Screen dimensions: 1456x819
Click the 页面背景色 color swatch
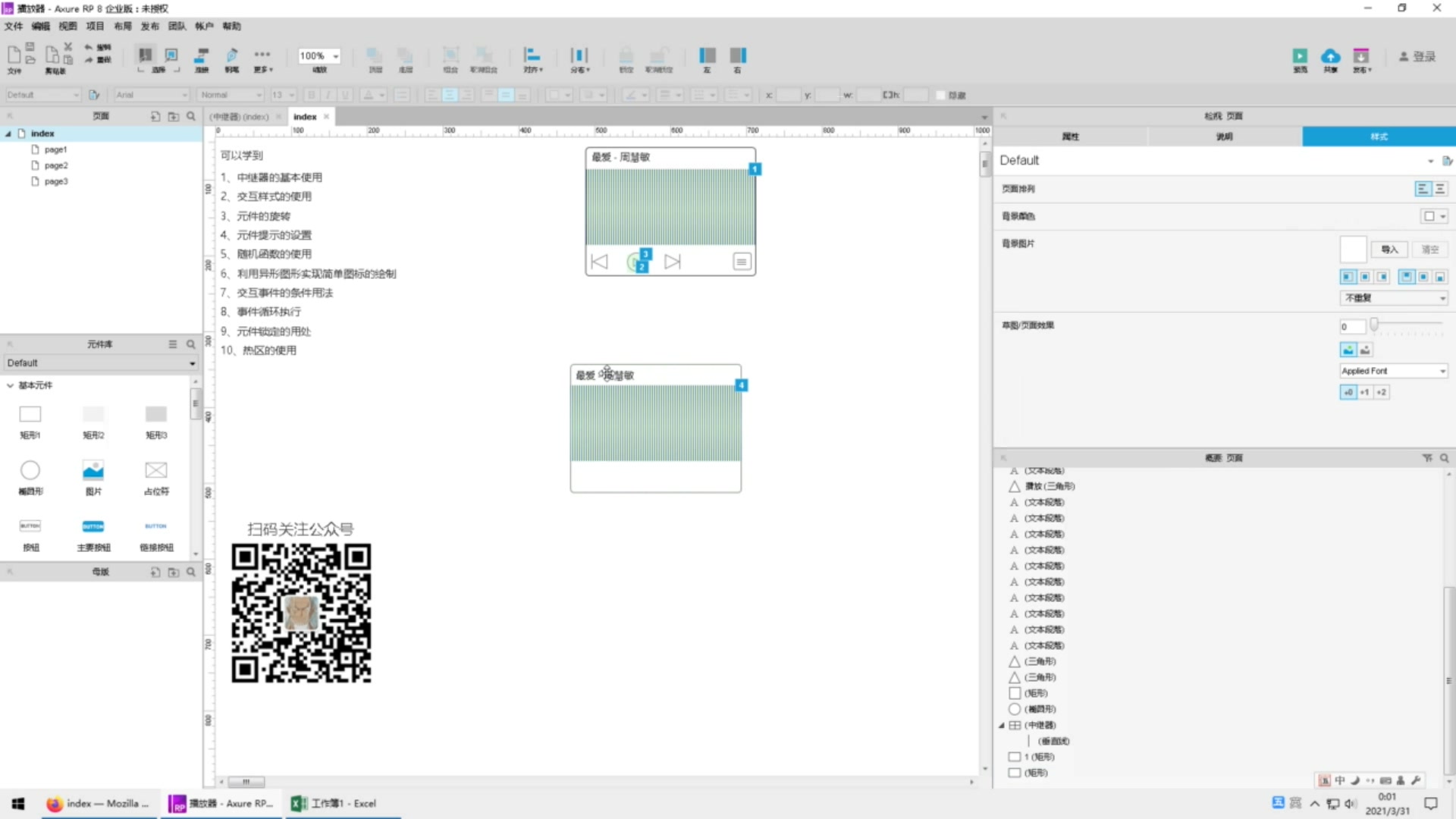tap(1430, 216)
